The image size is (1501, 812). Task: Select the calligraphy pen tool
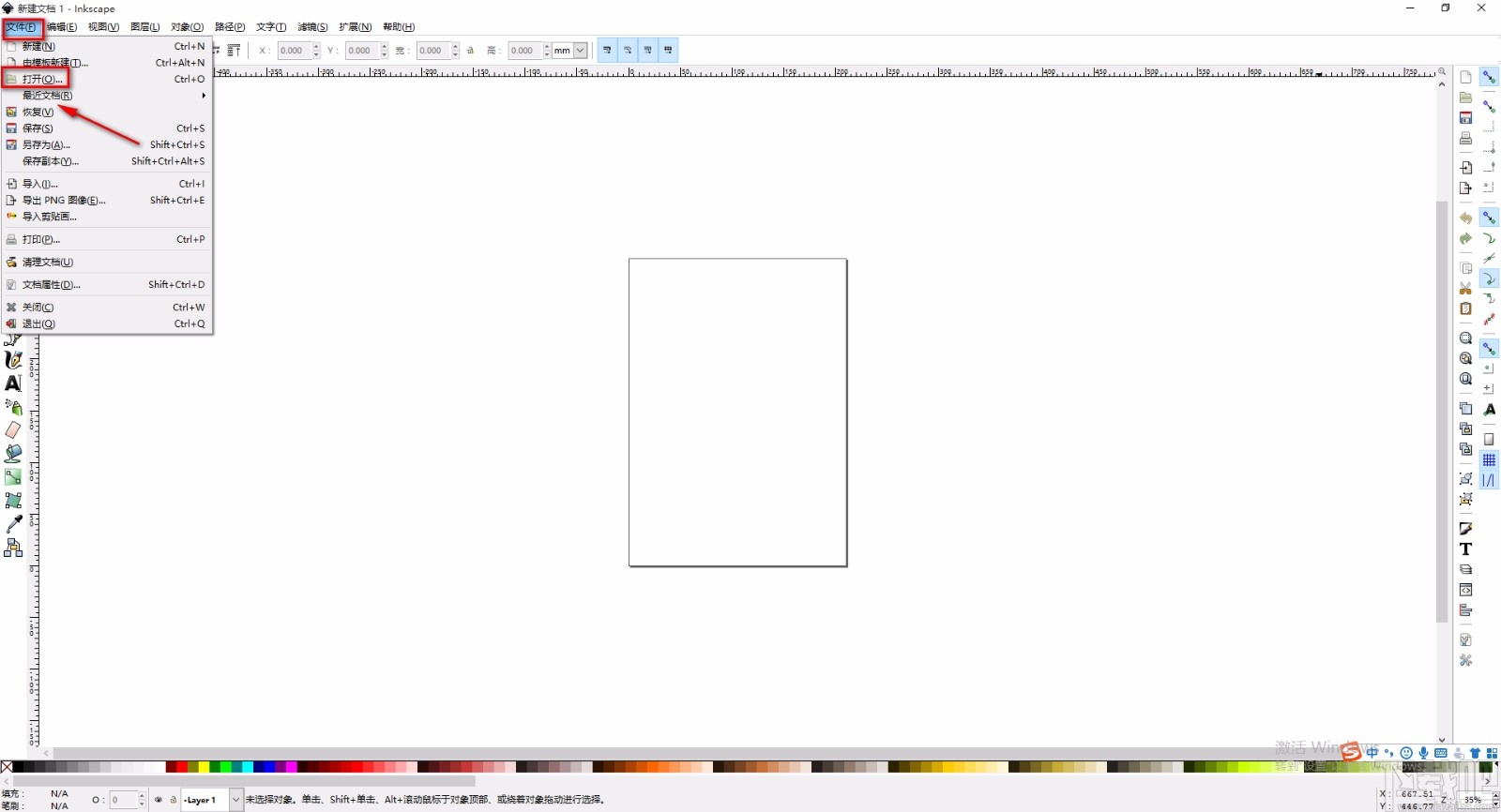(13, 360)
